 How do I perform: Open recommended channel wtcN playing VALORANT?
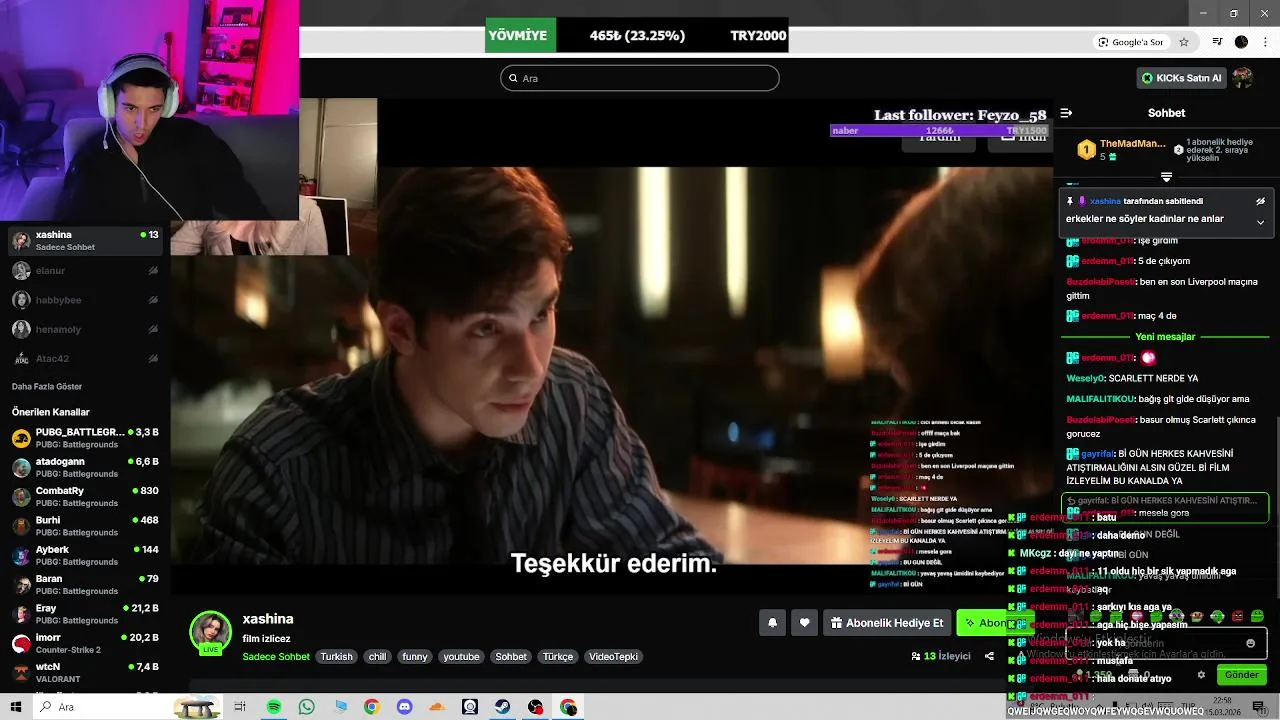coord(85,672)
